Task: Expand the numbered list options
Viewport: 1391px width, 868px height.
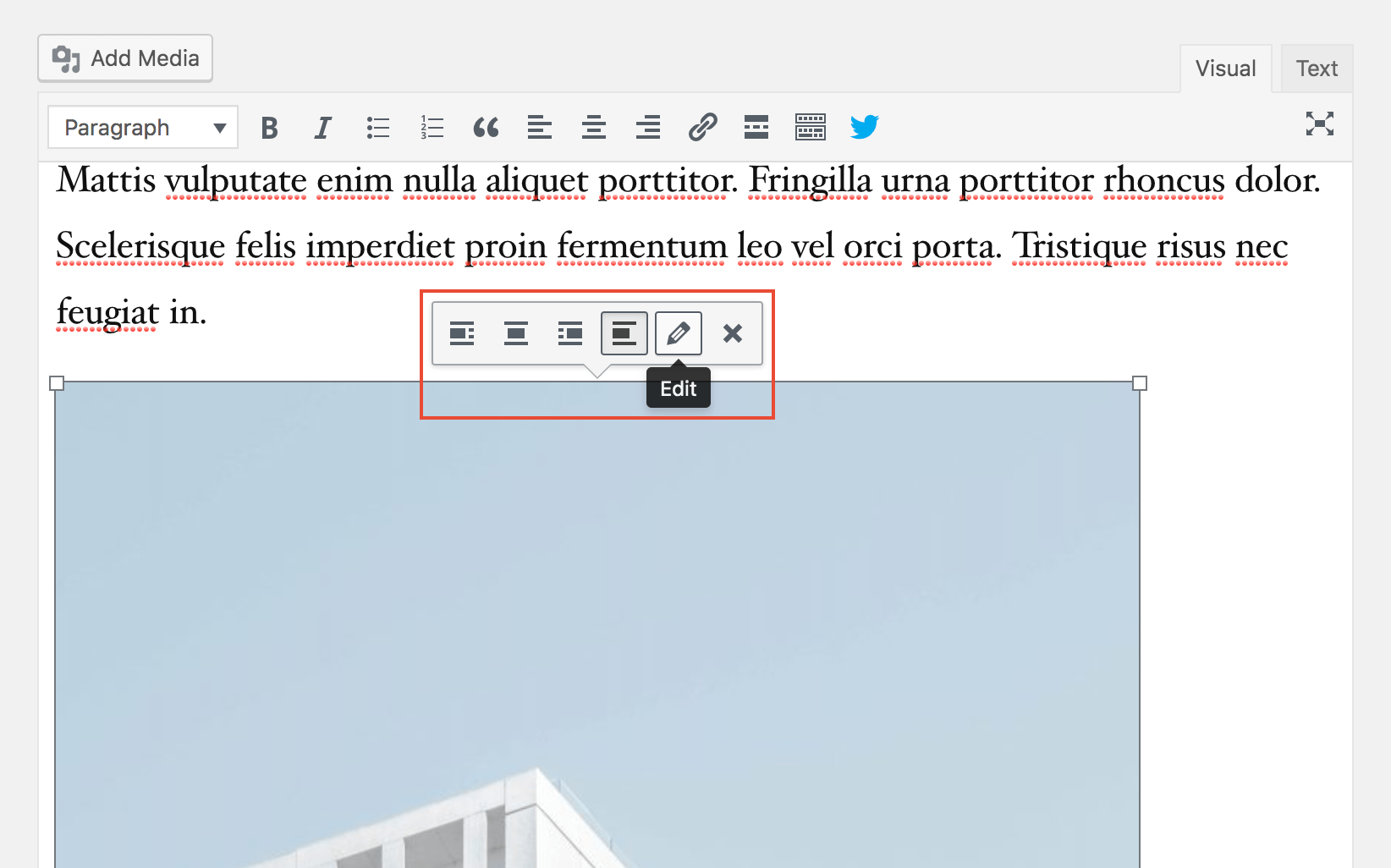Action: click(431, 127)
